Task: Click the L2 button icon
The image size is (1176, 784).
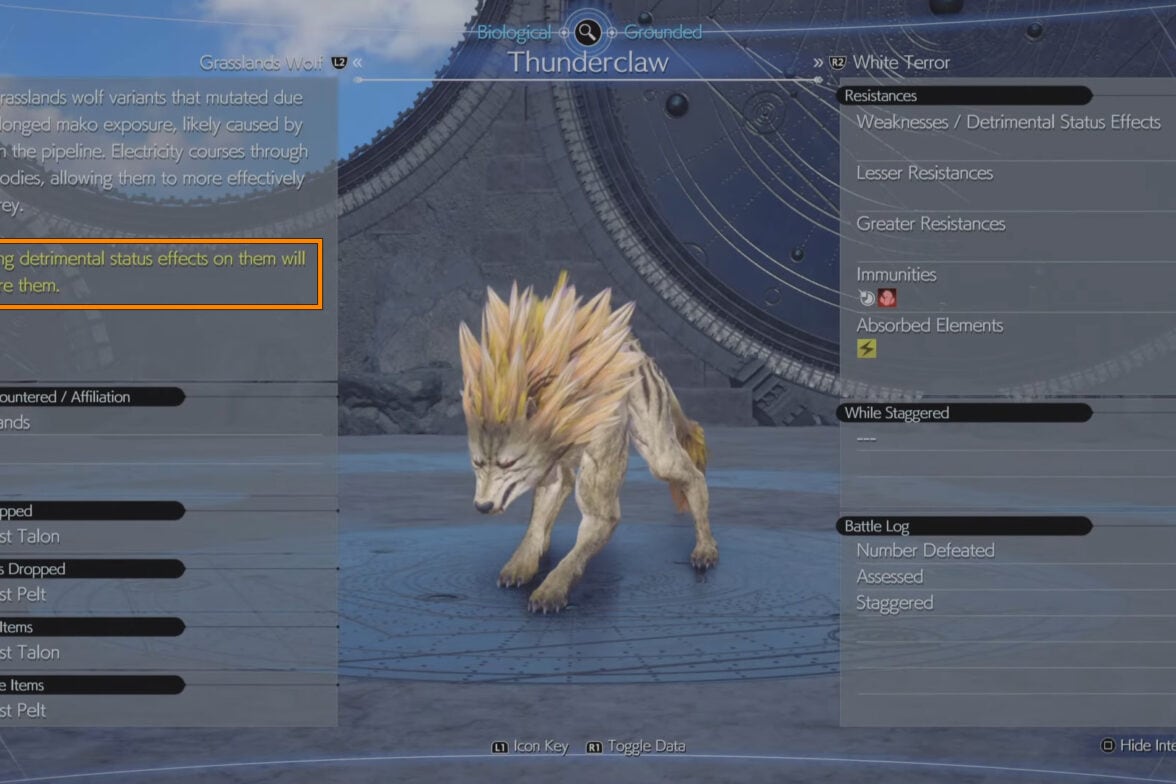Action: [339, 63]
